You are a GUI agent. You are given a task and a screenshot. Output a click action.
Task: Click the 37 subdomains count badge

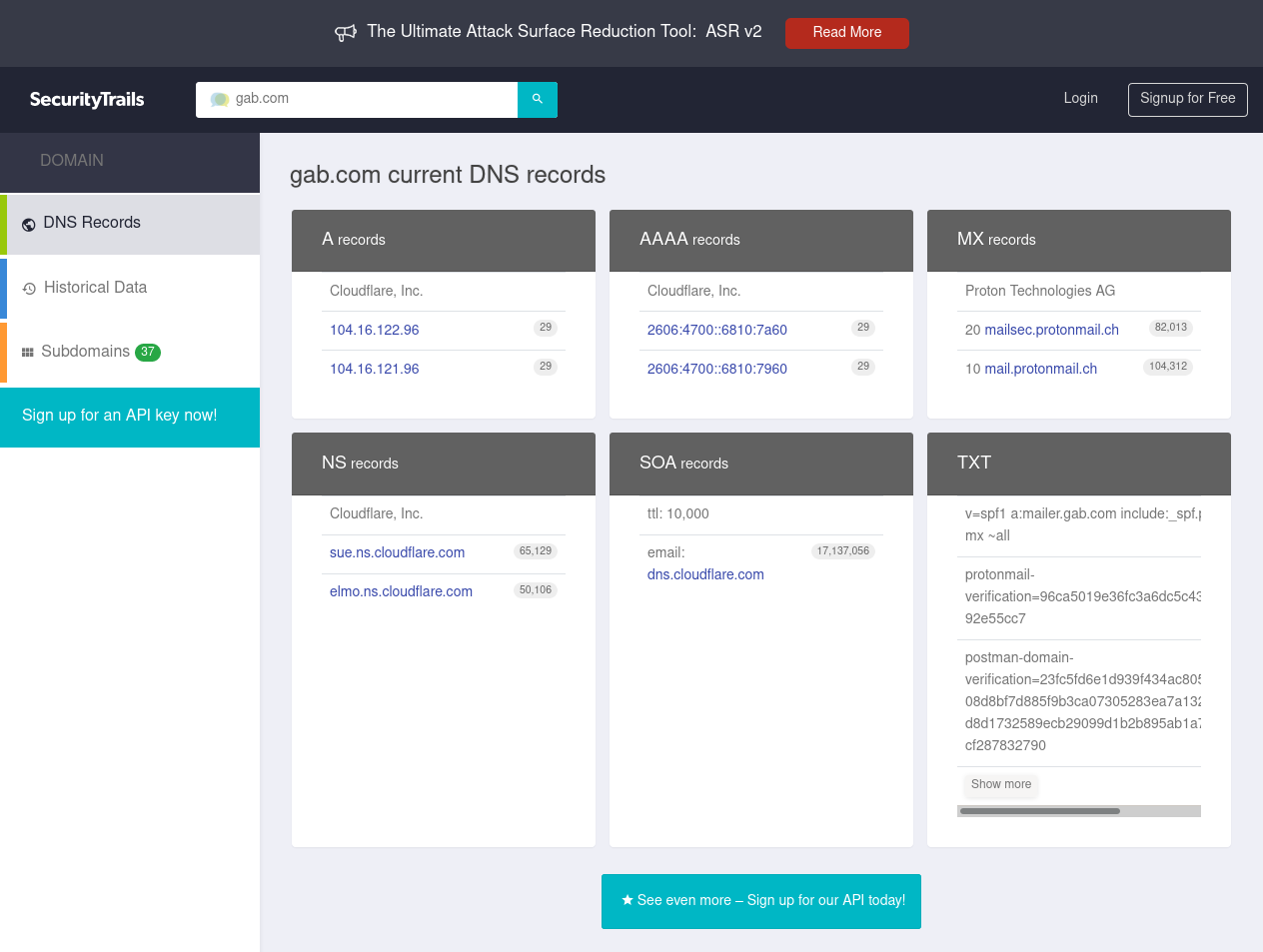148,352
